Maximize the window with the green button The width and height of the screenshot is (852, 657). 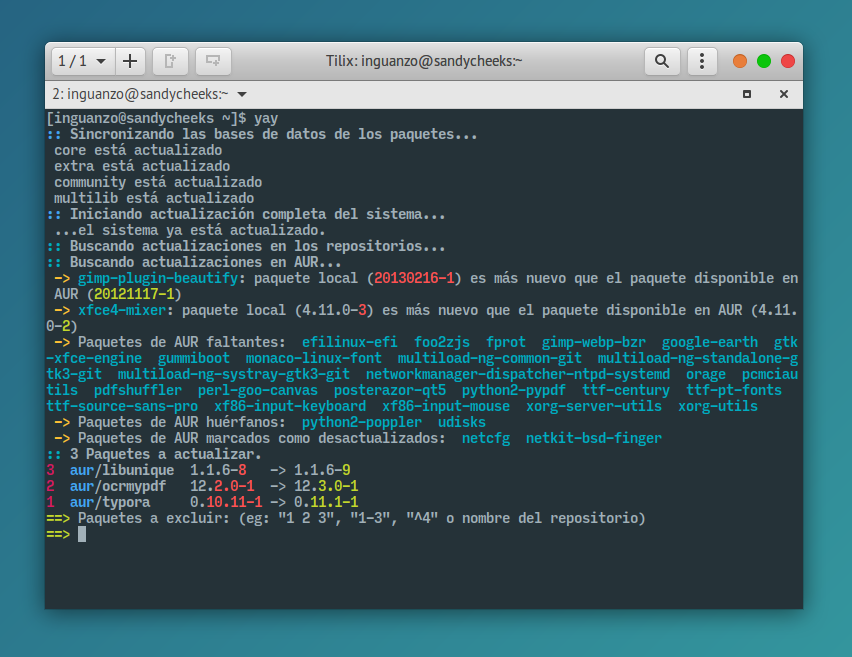[765, 60]
